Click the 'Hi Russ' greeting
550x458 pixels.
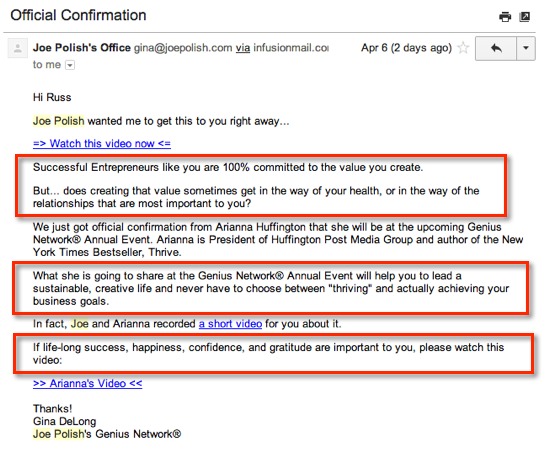coord(52,97)
